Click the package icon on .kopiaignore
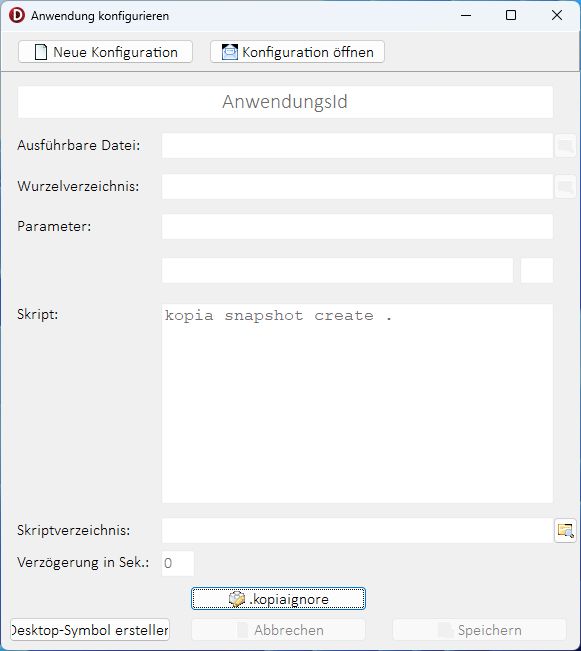The width and height of the screenshot is (581, 651). tap(237, 599)
